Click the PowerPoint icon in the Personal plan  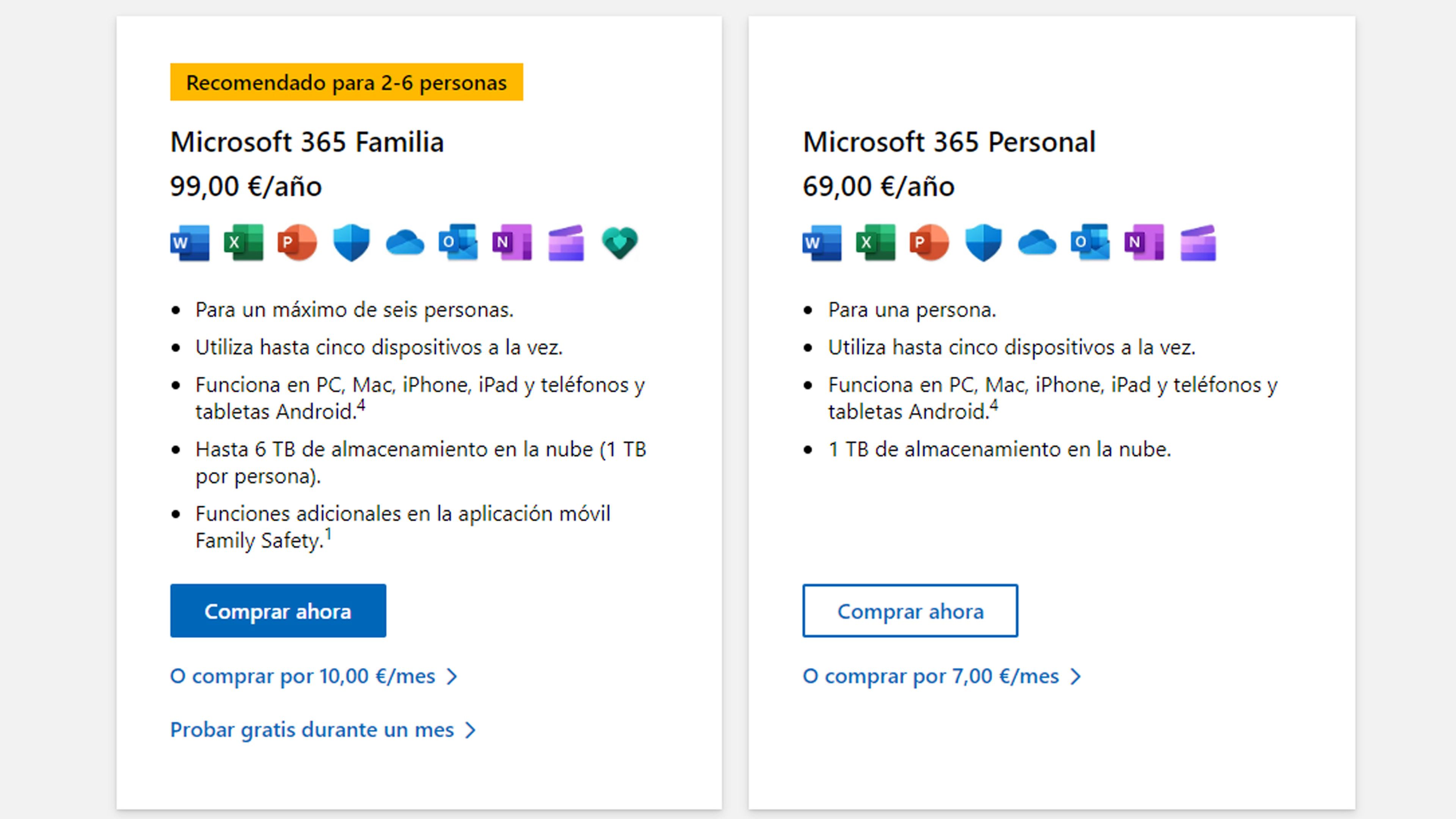point(929,243)
